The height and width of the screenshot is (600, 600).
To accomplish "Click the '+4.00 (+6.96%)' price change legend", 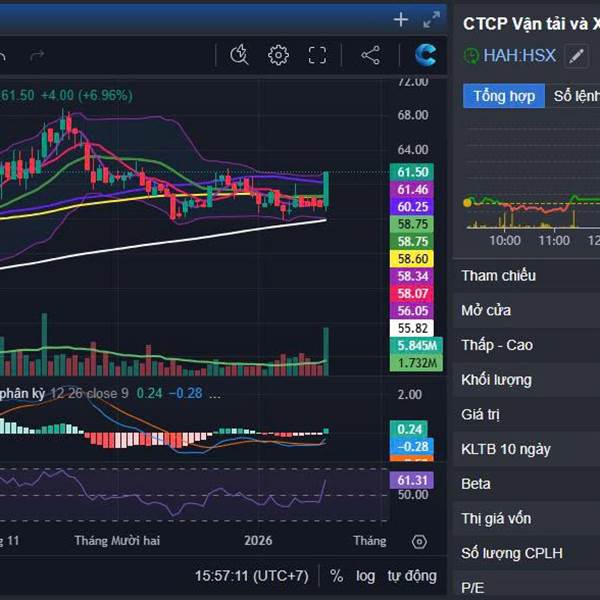I will tap(86, 95).
